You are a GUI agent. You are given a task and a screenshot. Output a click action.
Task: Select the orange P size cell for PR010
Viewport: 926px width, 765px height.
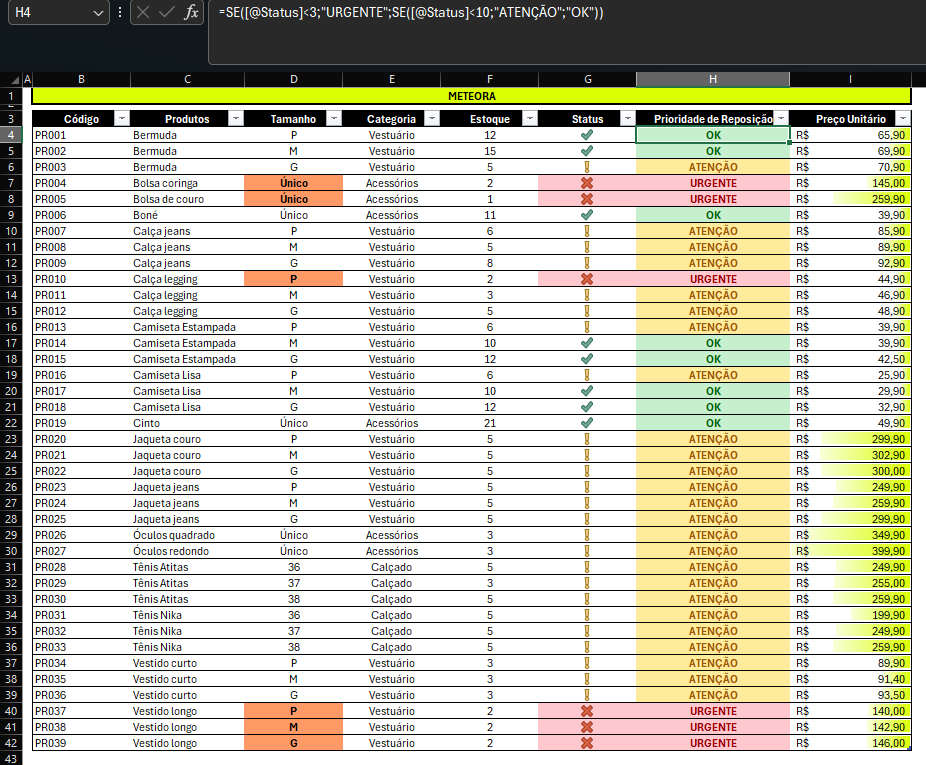pyautogui.click(x=294, y=279)
